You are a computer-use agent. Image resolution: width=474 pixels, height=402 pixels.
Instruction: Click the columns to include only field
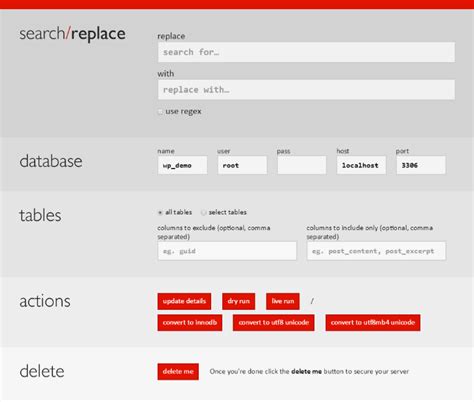click(376, 251)
